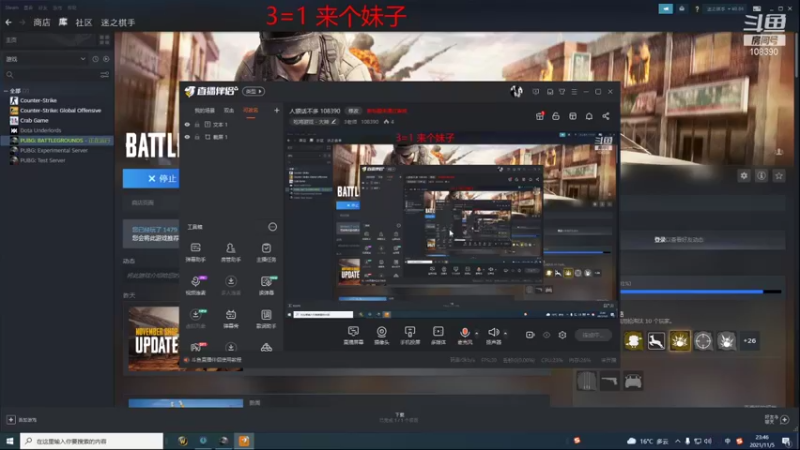This screenshot has width=800, height=450.
Task: Open the 读弹幕 tool
Action: click(266, 286)
